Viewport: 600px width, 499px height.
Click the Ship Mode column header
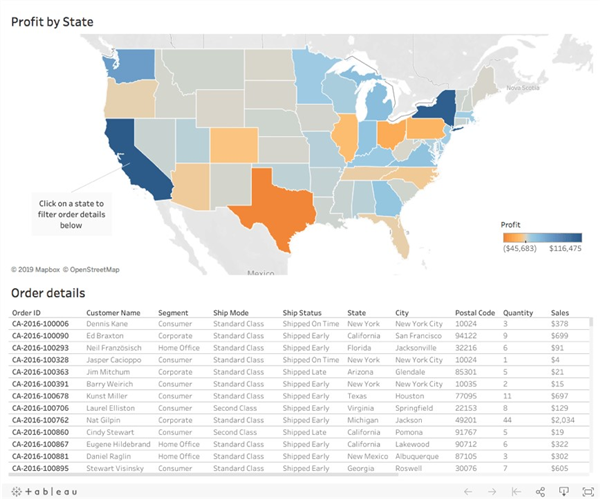(x=231, y=313)
